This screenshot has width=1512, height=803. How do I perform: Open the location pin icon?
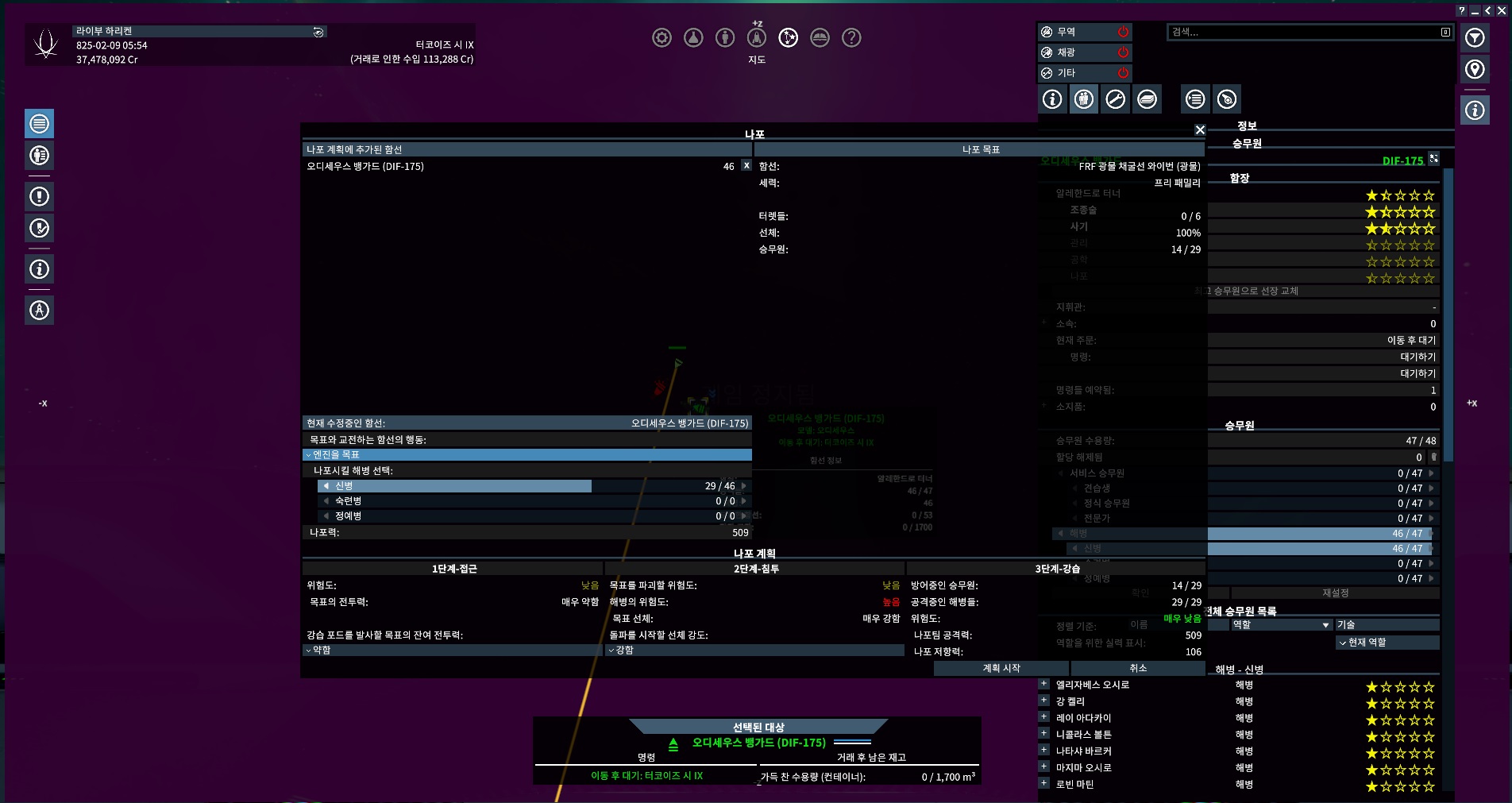tap(1475, 69)
